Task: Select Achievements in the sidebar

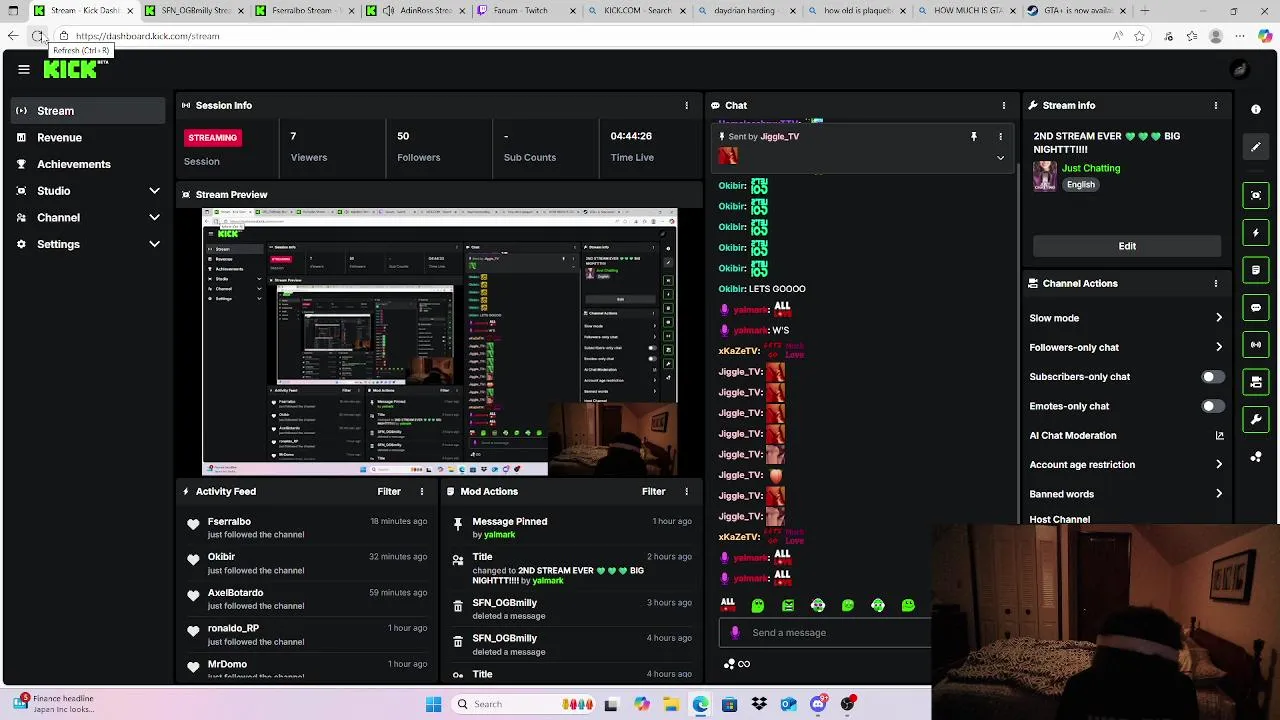Action: (88, 164)
